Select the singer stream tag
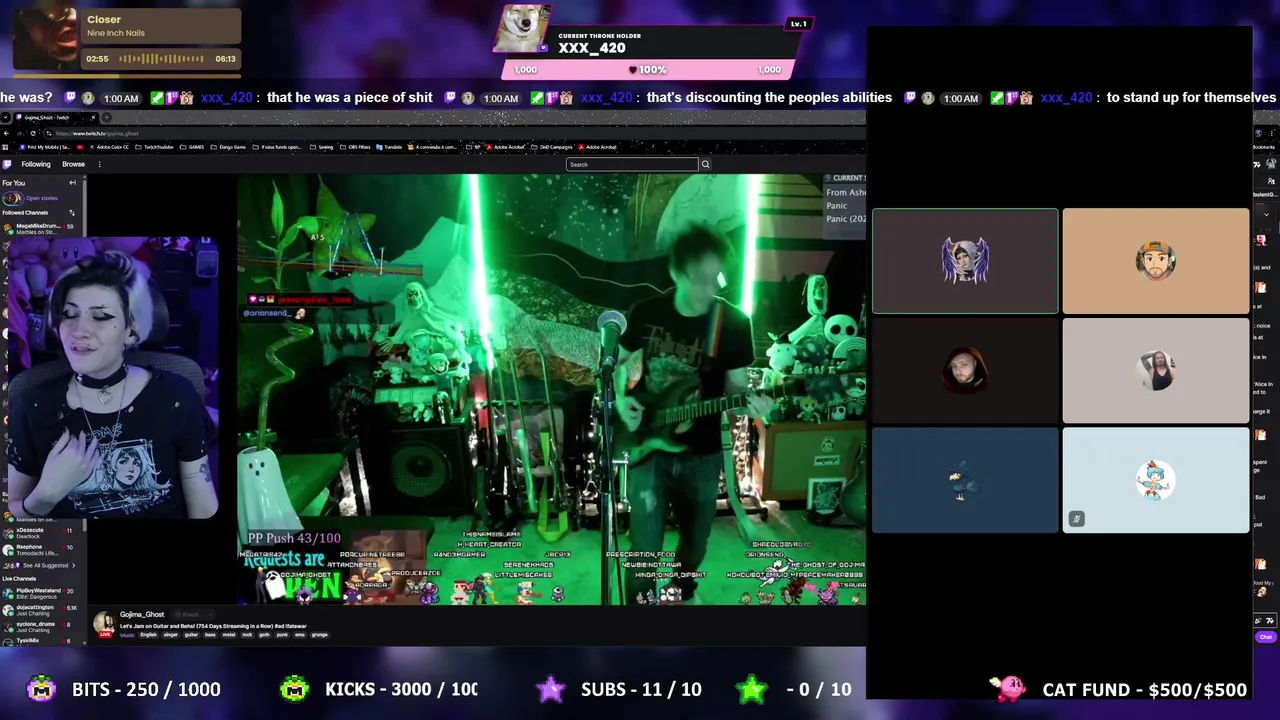Screen dimensions: 1280x720 [170, 635]
